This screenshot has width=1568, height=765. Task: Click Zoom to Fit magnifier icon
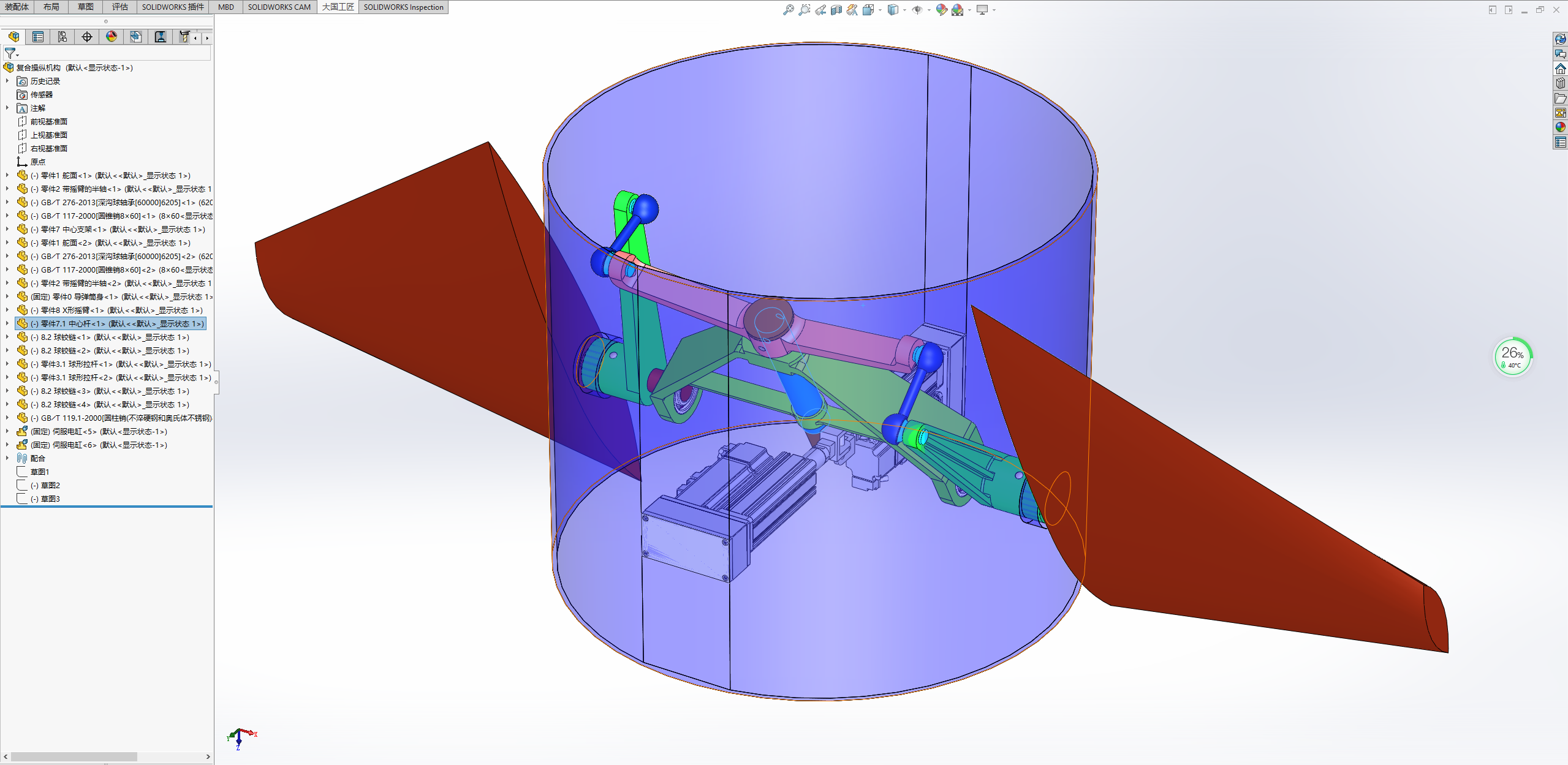[x=788, y=10]
